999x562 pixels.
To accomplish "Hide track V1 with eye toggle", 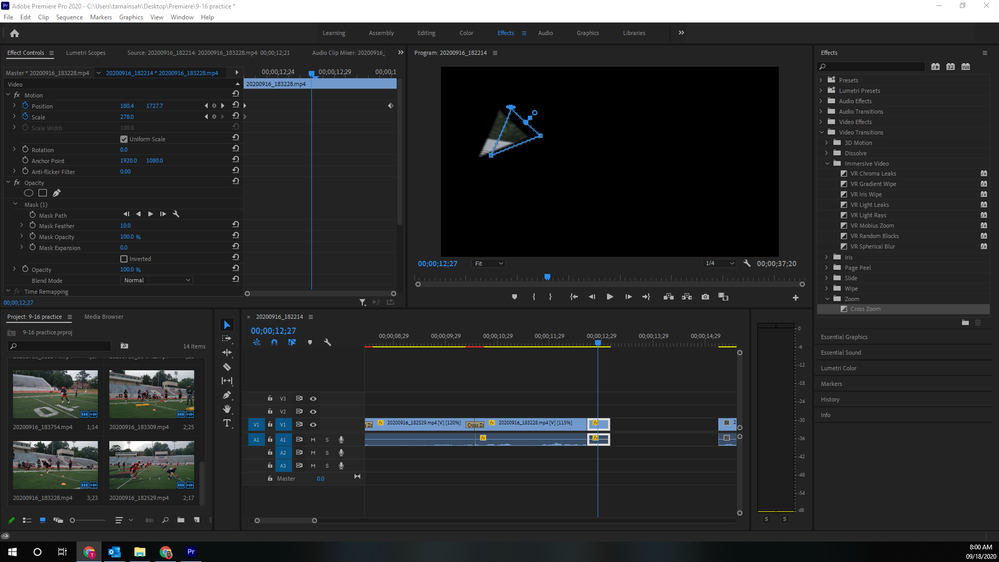I will pos(313,425).
